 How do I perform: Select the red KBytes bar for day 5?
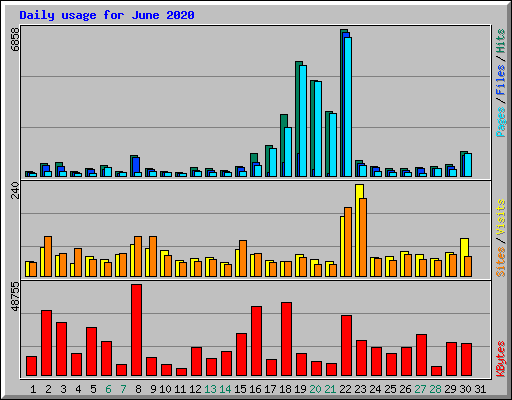(91, 352)
